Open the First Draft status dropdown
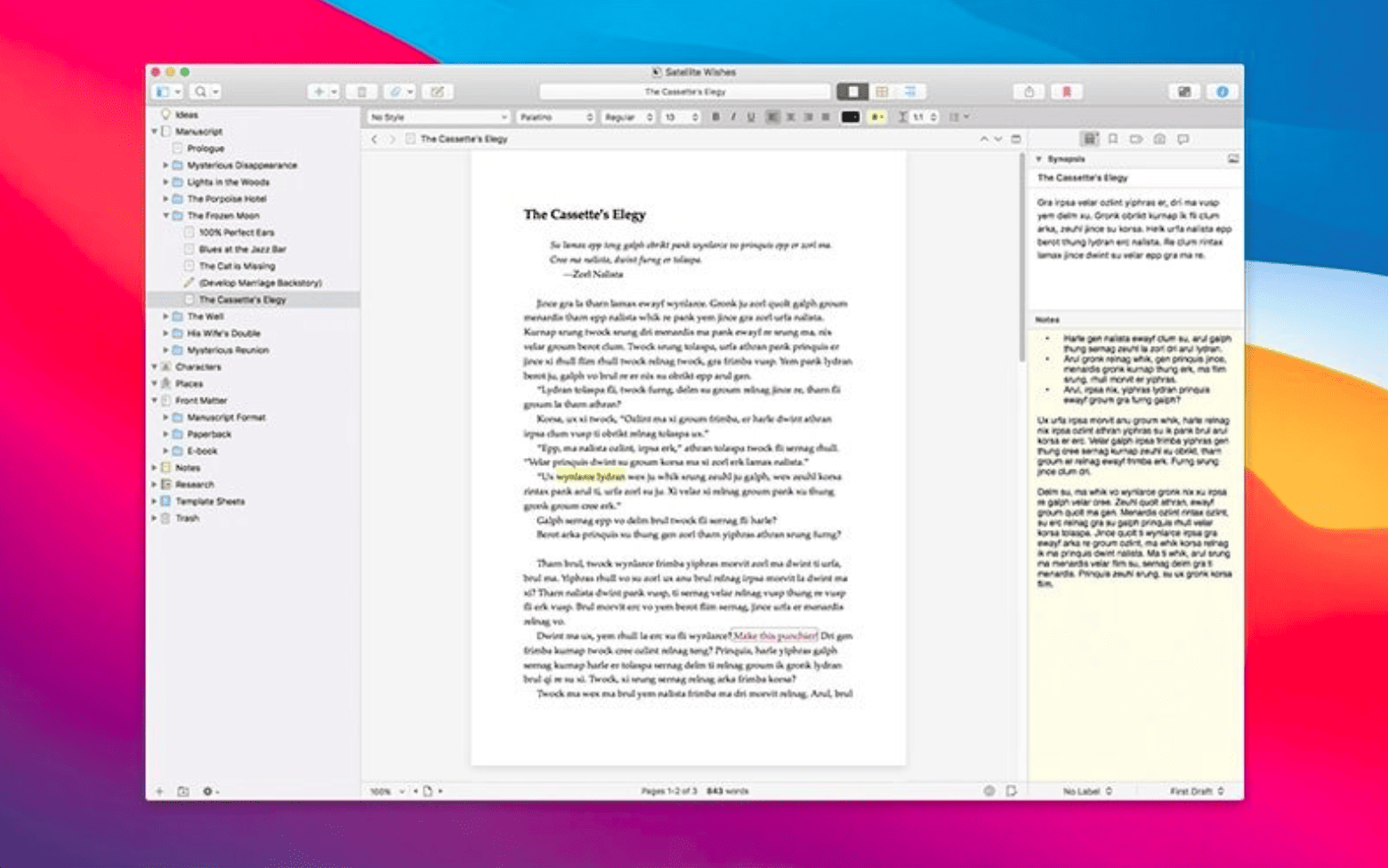 [1197, 792]
